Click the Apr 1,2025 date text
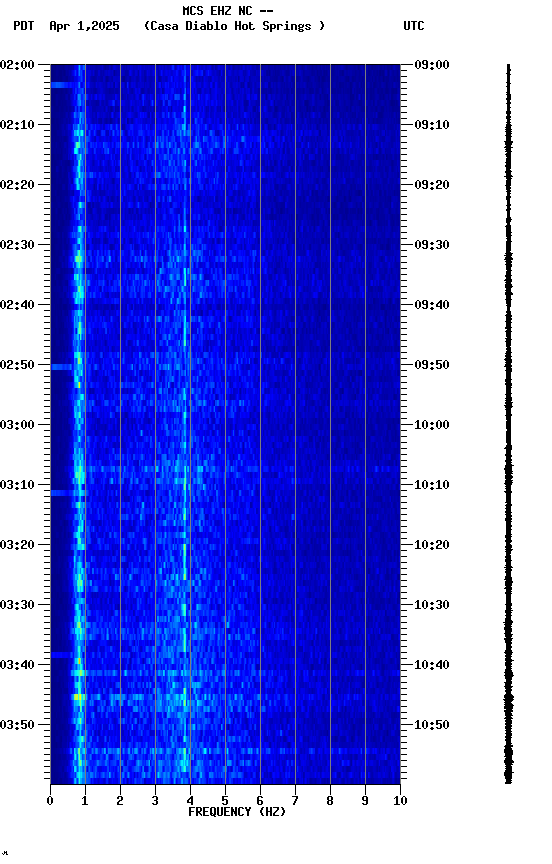The width and height of the screenshot is (552, 864). [x=84, y=26]
